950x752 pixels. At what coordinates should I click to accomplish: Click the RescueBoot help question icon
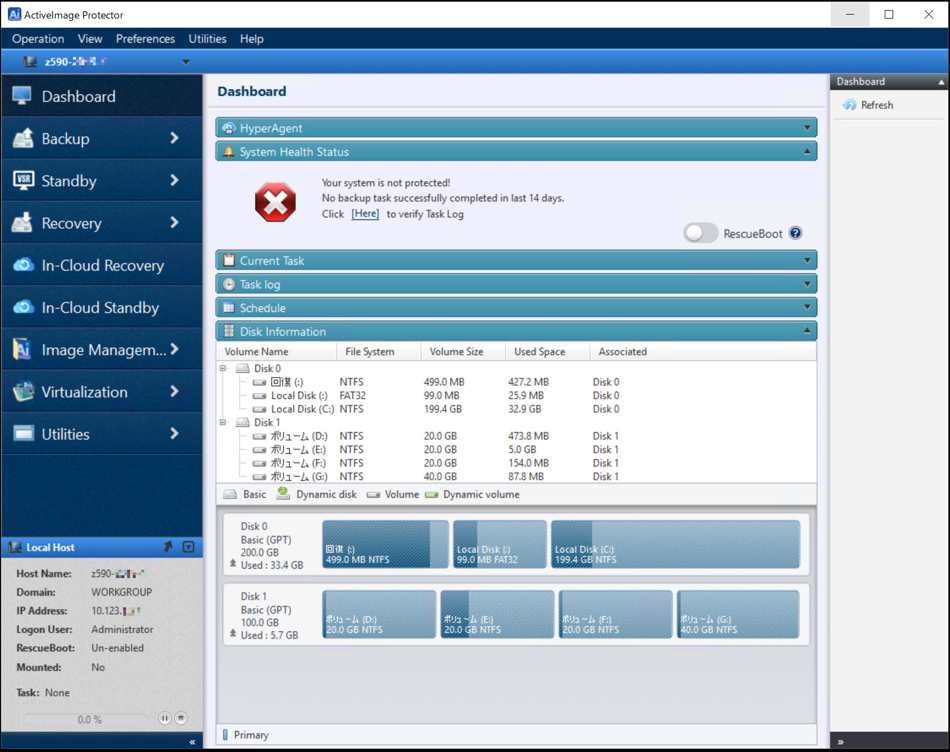(x=796, y=233)
